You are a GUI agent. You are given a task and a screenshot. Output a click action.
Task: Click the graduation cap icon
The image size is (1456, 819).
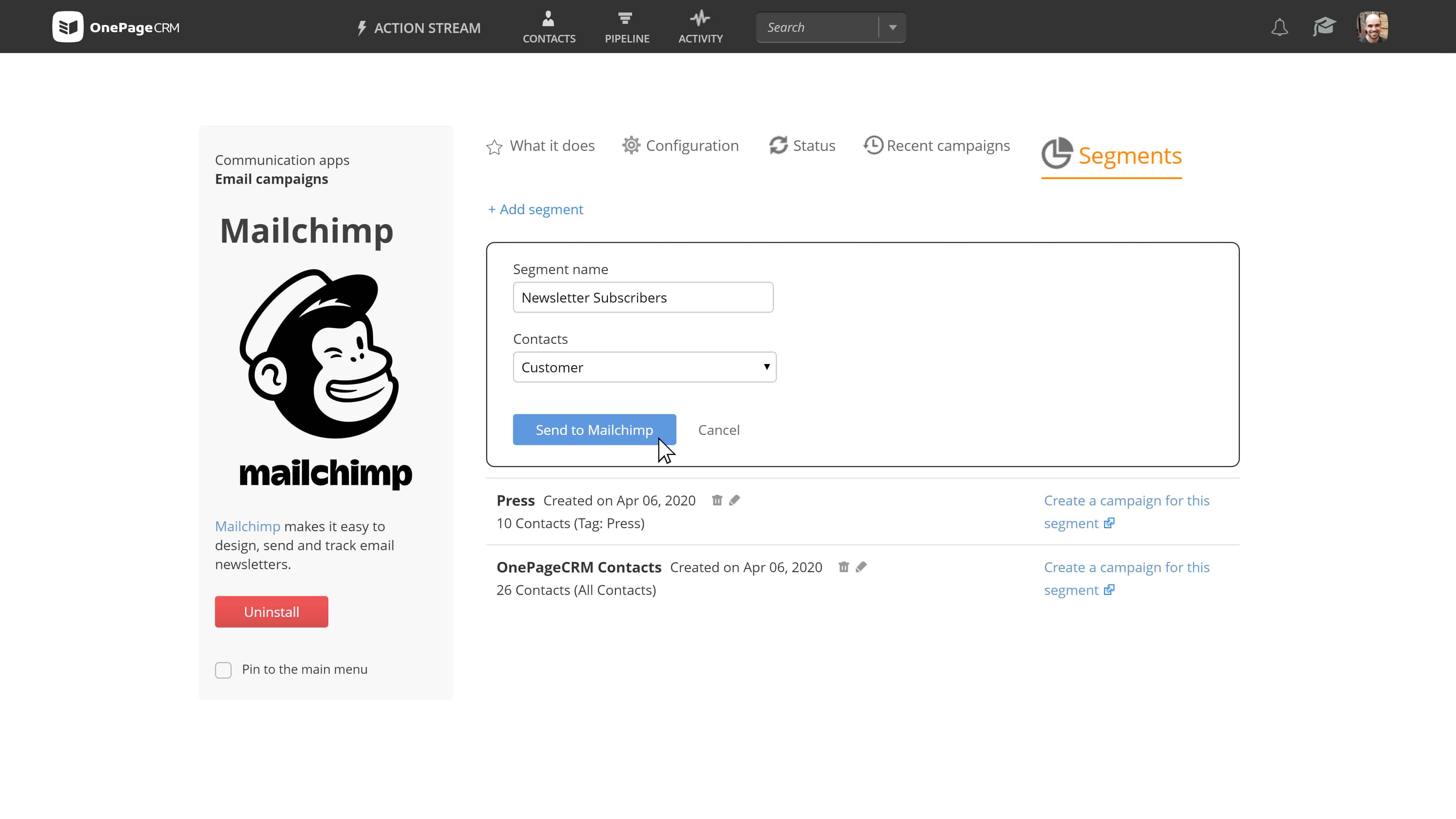pos(1324,27)
